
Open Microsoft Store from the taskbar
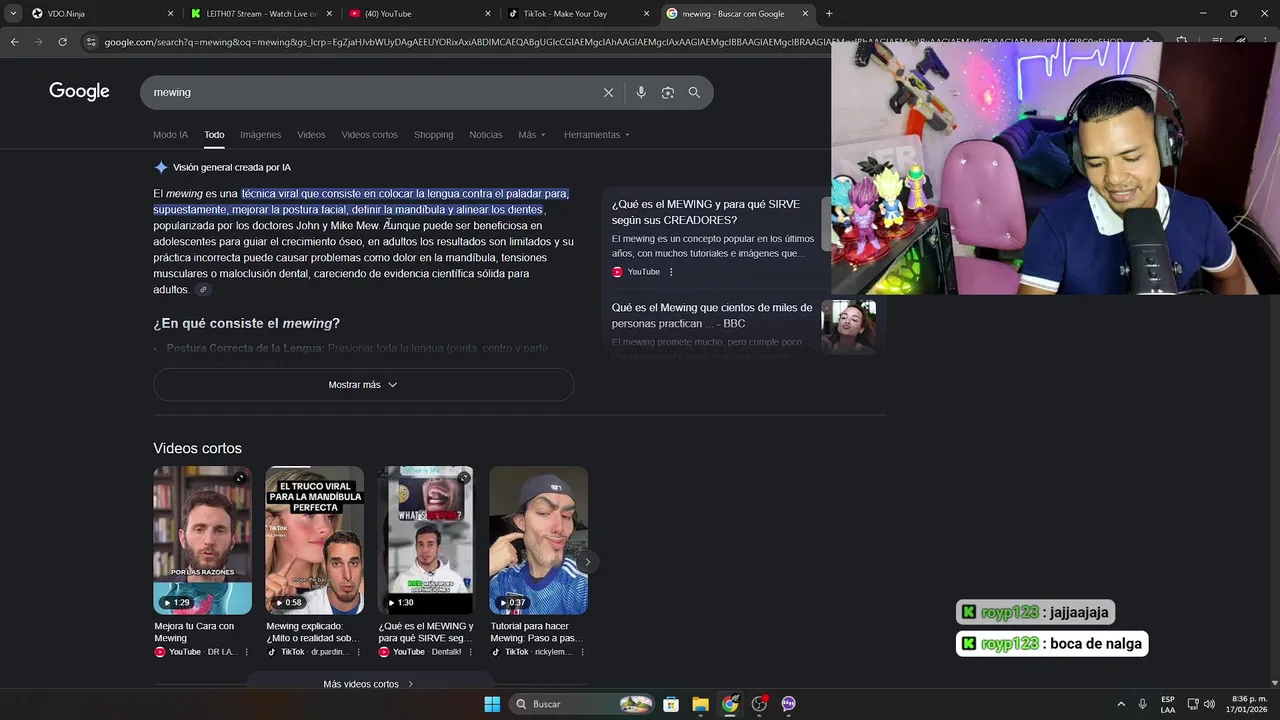pyautogui.click(x=671, y=704)
